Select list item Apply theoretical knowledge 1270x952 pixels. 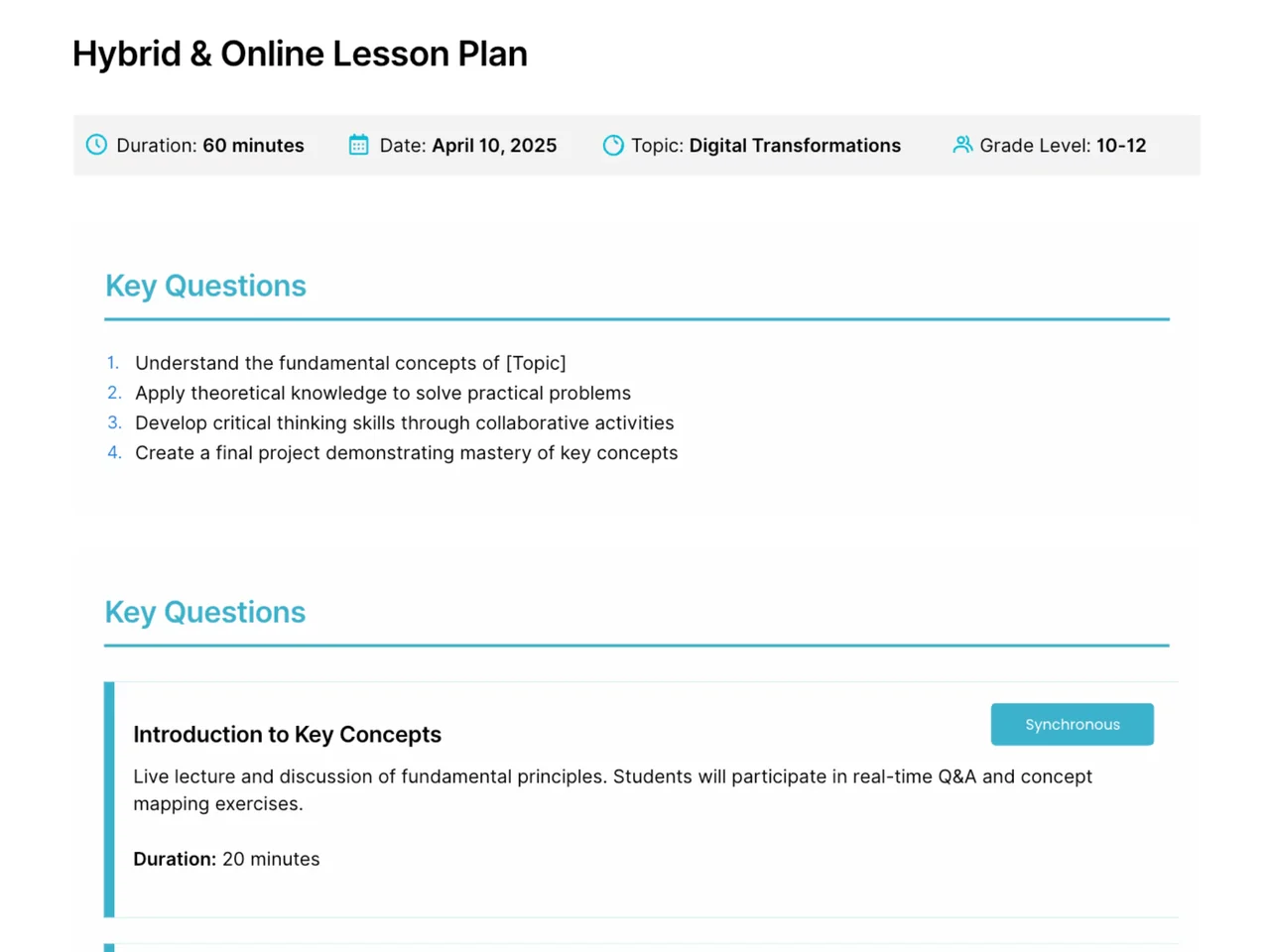pyautogui.click(x=383, y=393)
